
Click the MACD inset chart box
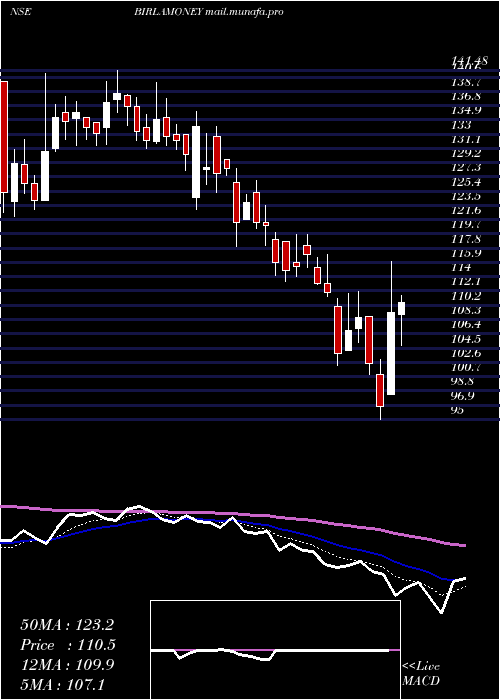(x=275, y=650)
